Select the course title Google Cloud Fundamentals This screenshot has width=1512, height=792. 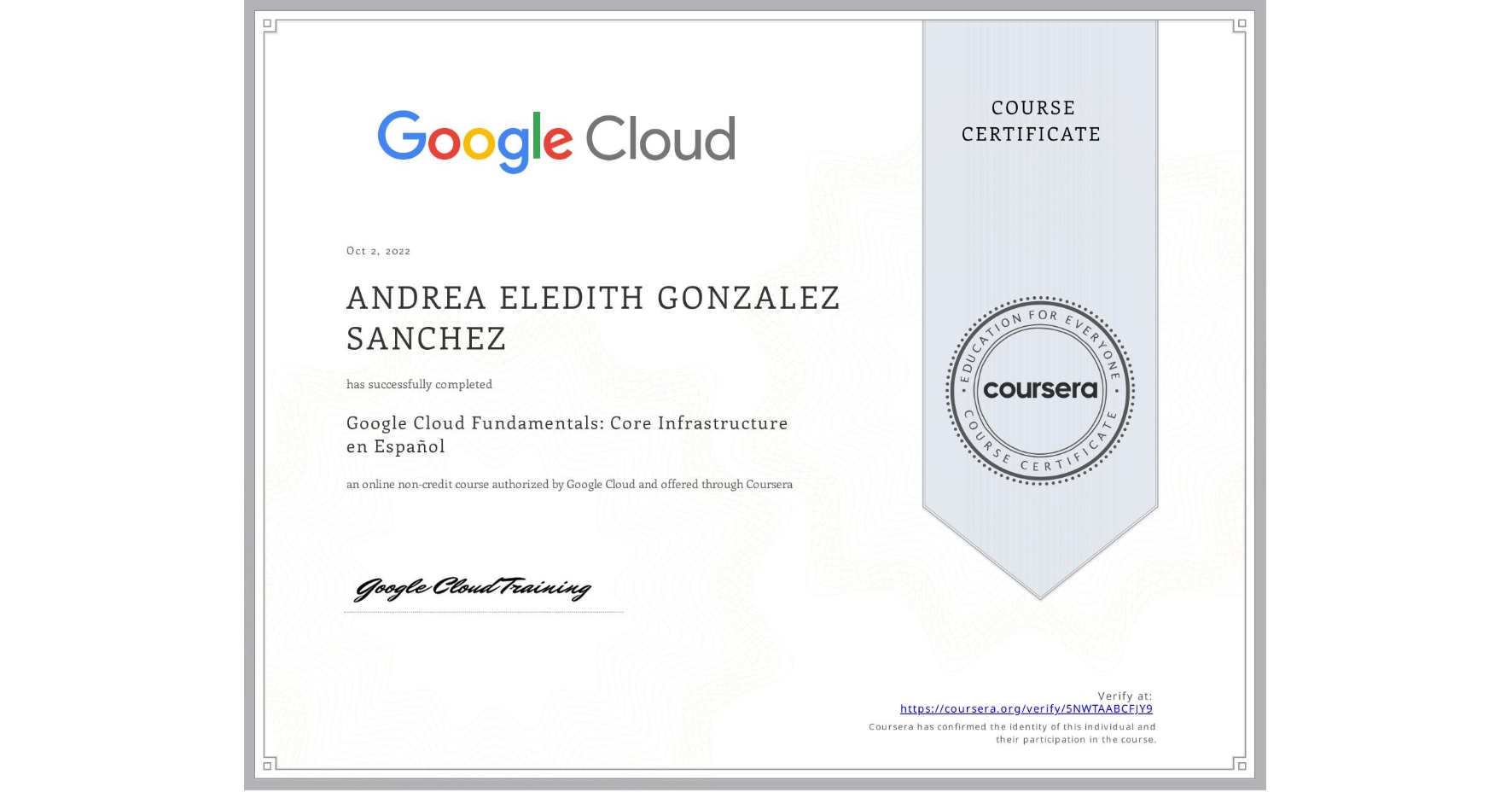[x=566, y=423]
